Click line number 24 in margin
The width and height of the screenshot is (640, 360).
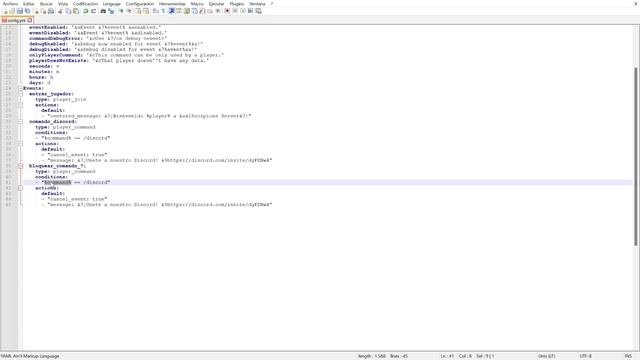(8, 88)
